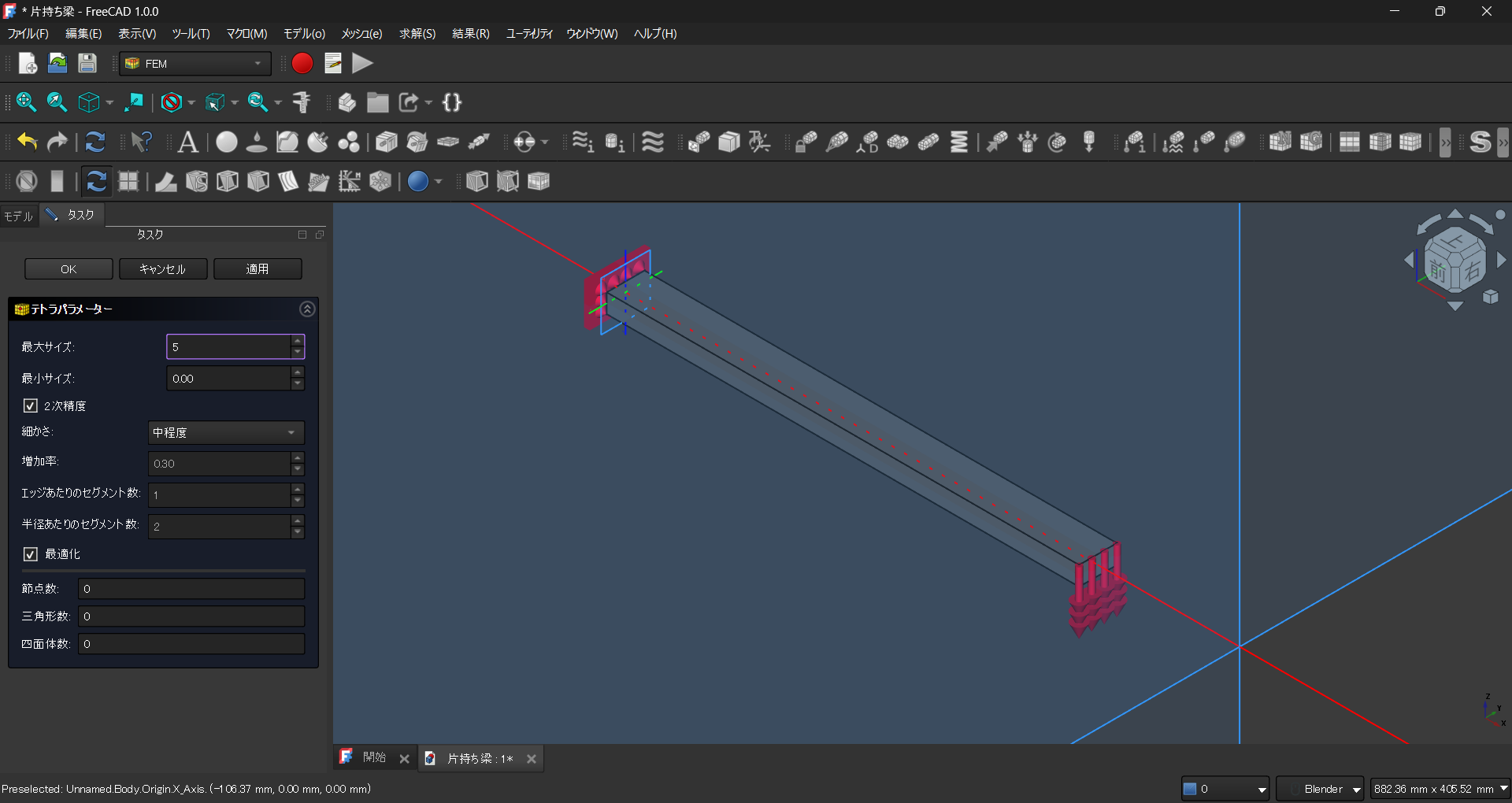Open the FEM workbench selector dropdown

point(195,64)
